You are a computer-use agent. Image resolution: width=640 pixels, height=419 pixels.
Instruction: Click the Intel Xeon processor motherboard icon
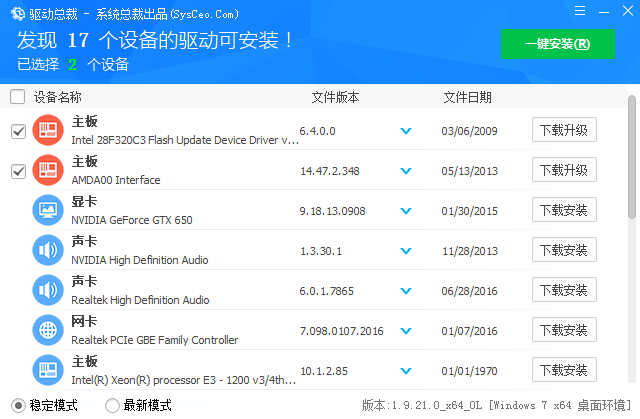coord(48,370)
